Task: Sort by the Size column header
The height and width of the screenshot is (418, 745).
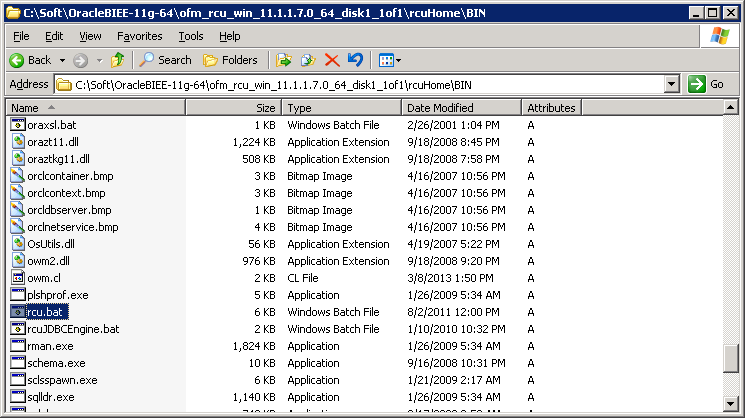Action: [x=233, y=108]
